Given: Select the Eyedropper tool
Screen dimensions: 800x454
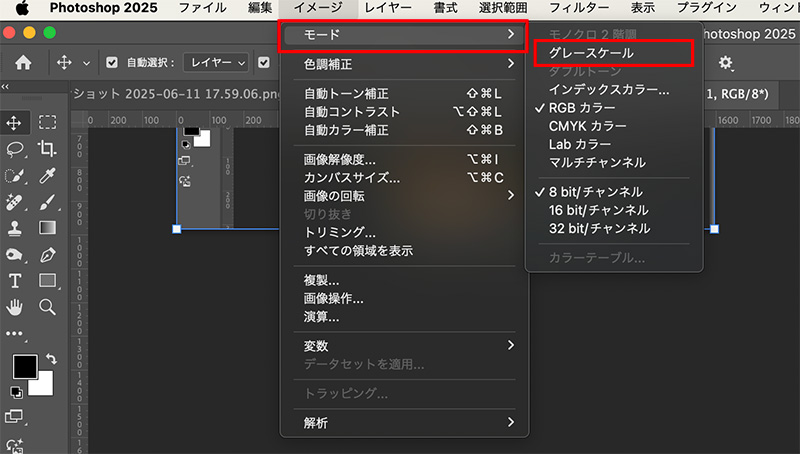Looking at the screenshot, I should coord(47,176).
